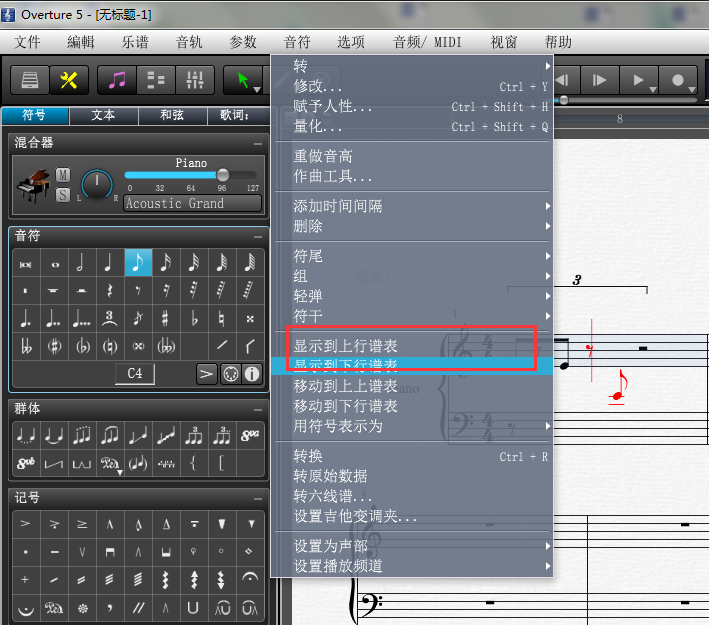709x625 pixels.
Task: Click the play transport button
Action: [x=638, y=80]
